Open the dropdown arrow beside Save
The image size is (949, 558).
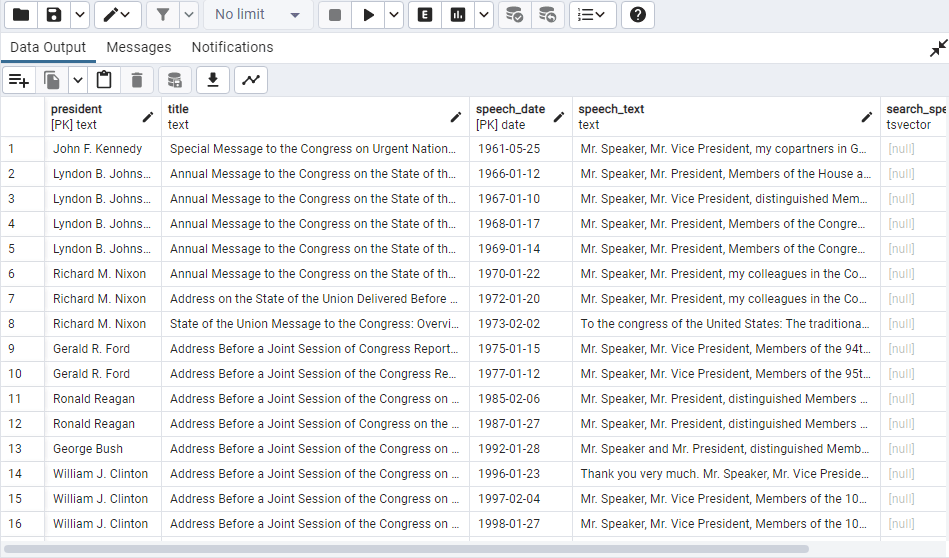[79, 15]
